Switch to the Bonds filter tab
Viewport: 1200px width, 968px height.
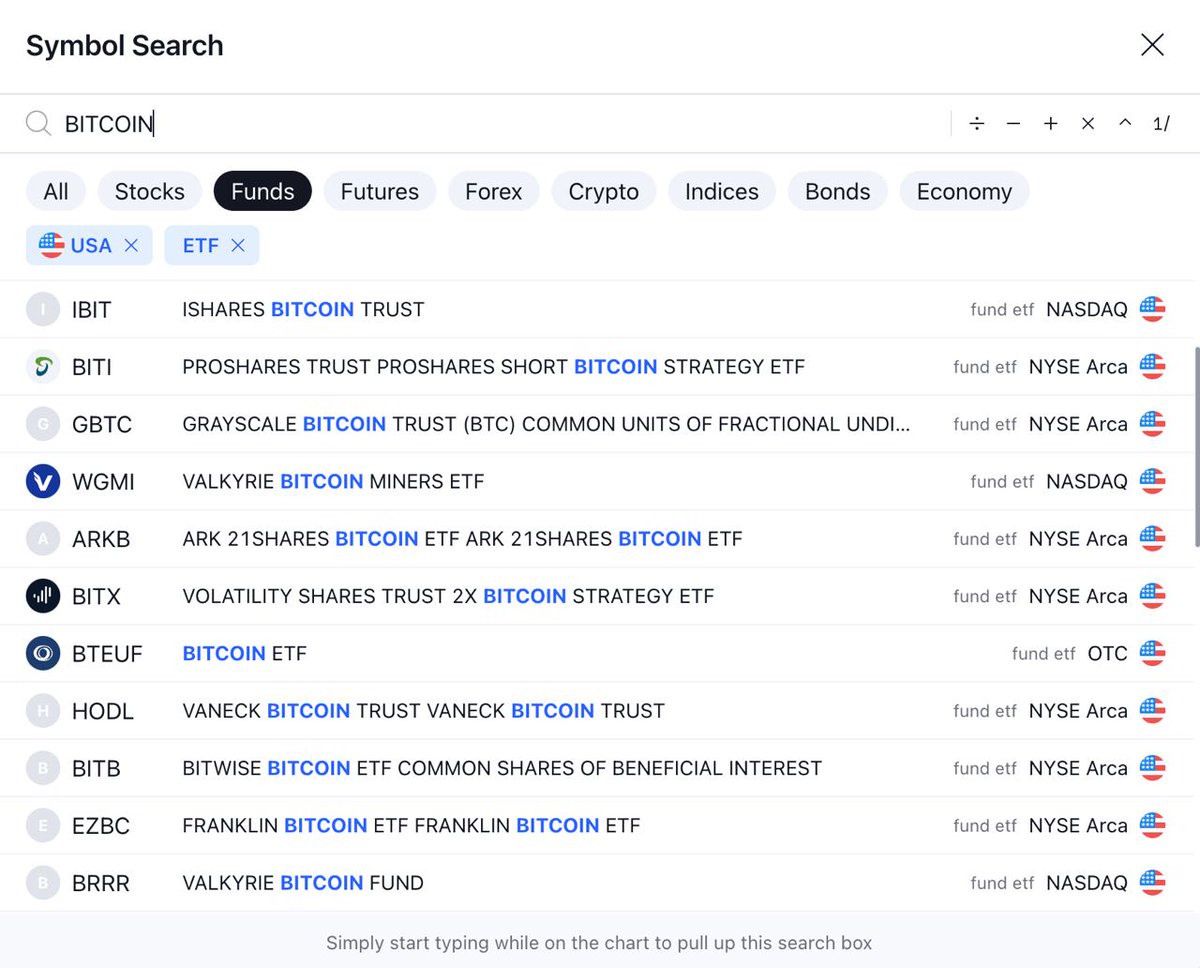[x=838, y=191]
